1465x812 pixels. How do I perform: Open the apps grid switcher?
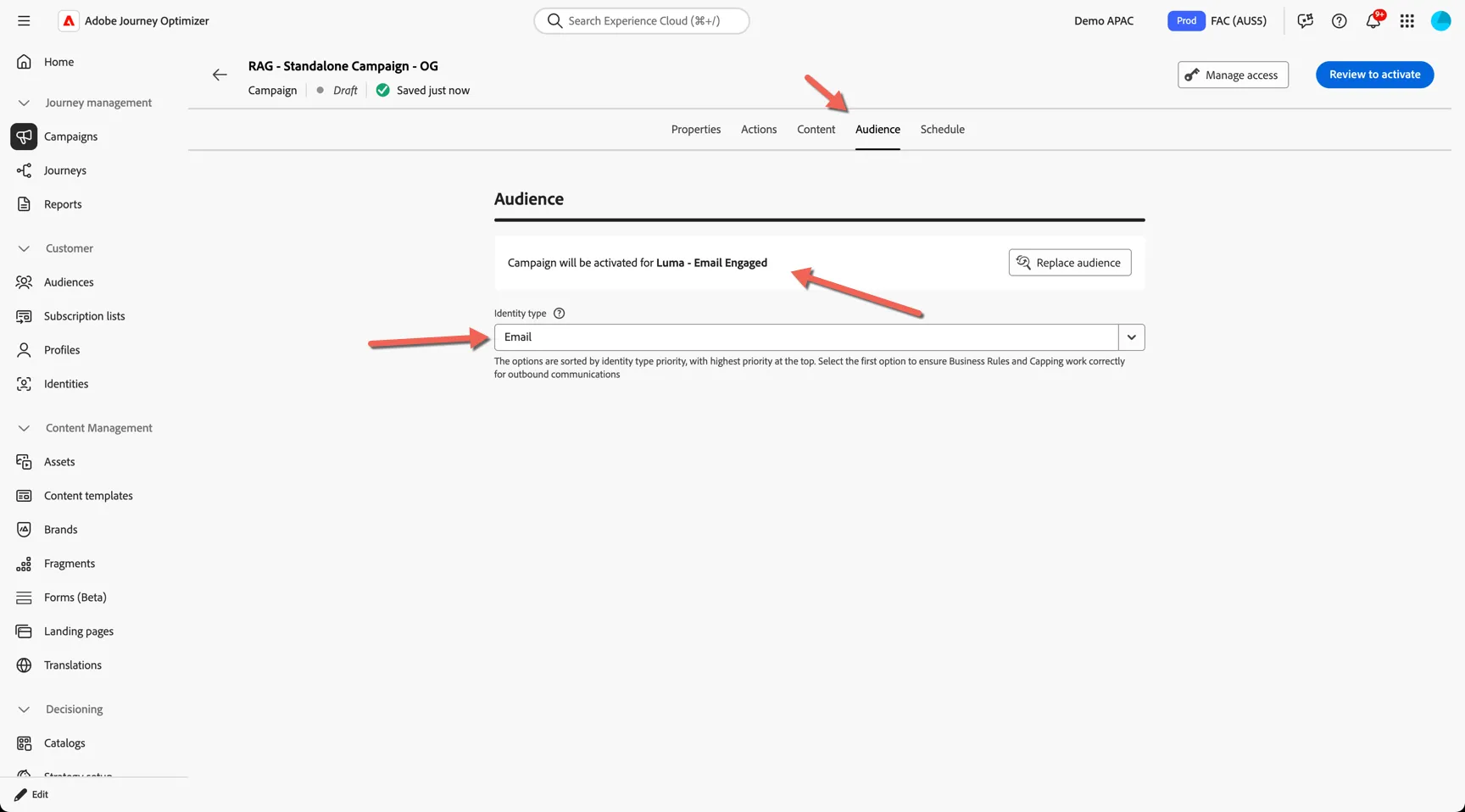(x=1407, y=20)
